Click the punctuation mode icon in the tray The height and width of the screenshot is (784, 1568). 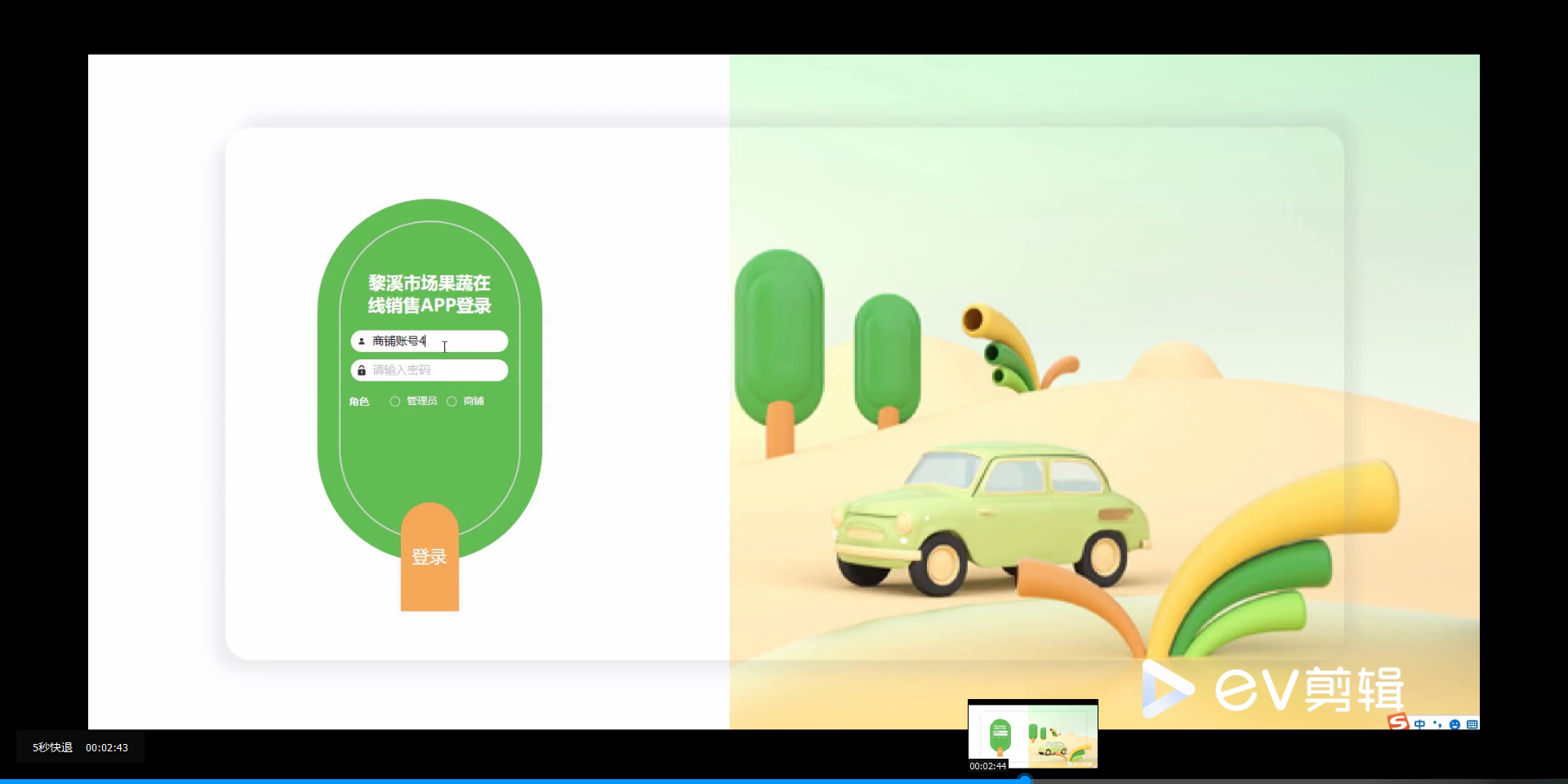point(1437,724)
